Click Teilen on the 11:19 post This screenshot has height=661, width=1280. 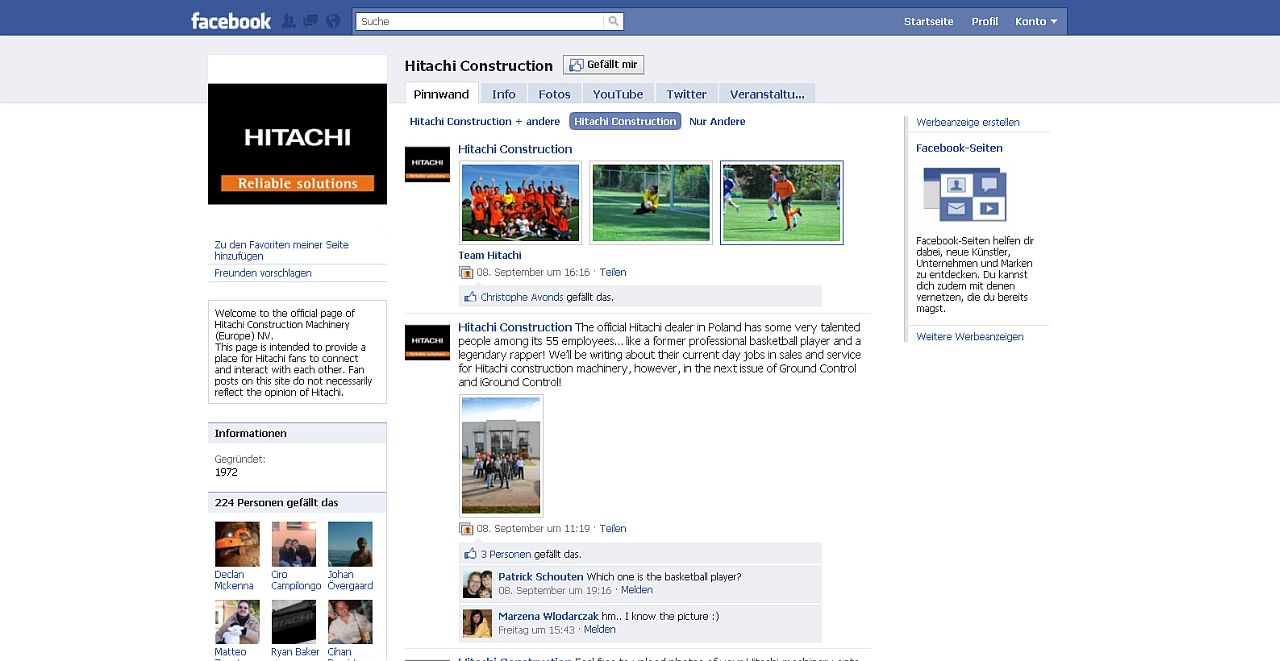pos(613,528)
